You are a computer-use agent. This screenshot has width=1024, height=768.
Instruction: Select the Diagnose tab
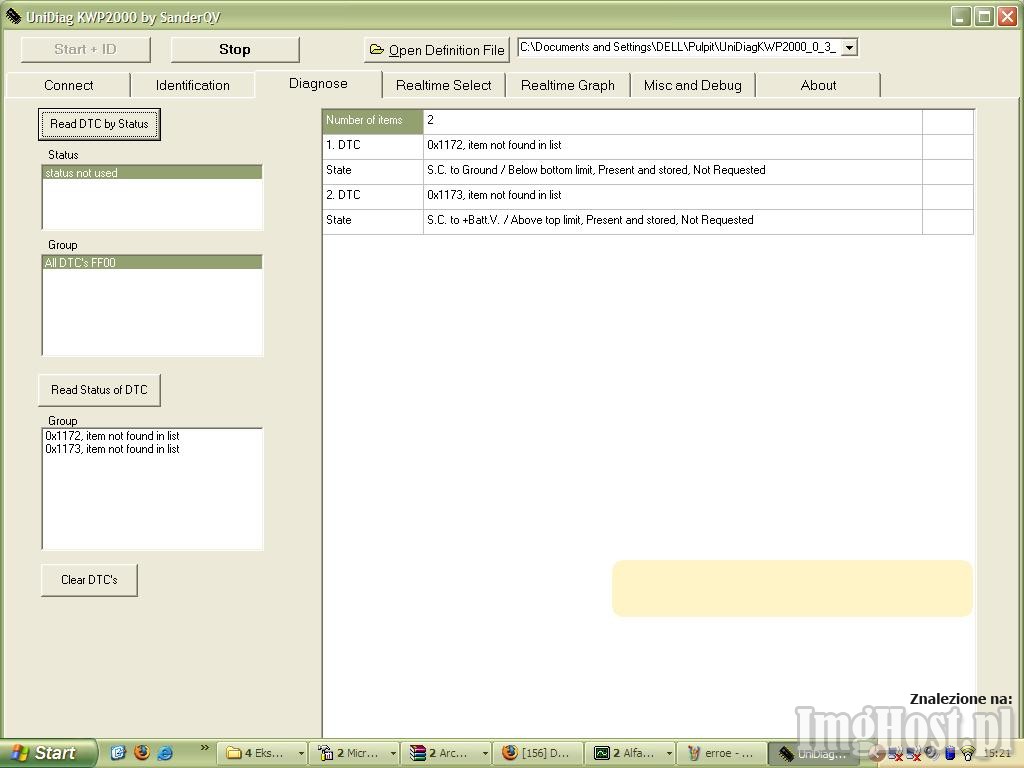318,84
